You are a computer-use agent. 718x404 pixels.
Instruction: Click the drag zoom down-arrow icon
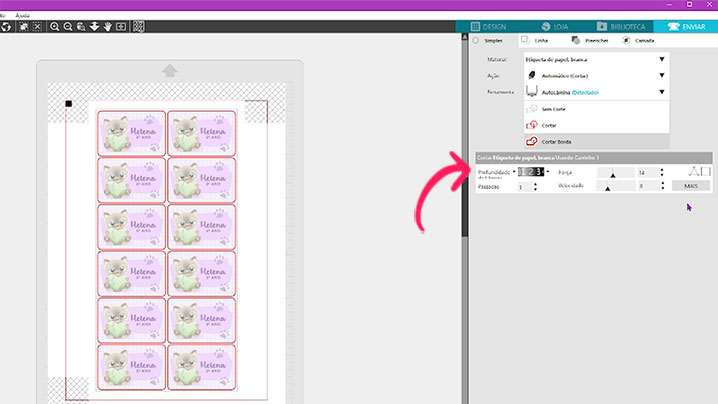point(93,27)
